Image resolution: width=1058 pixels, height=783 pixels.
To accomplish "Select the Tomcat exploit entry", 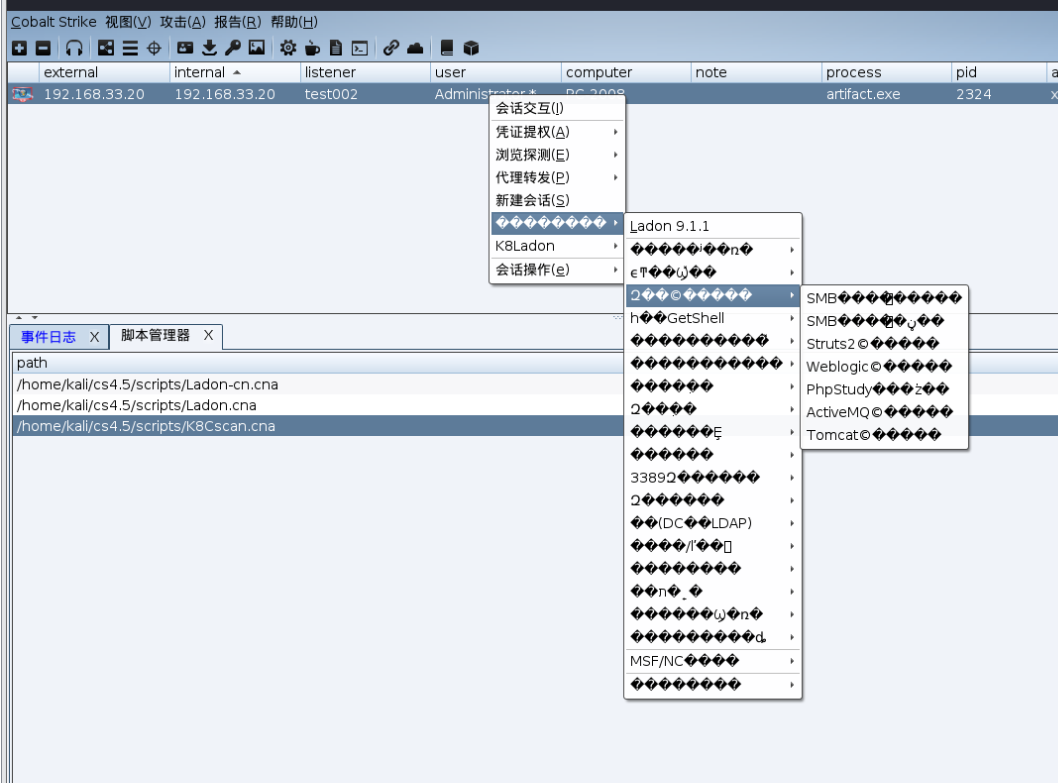I will 885,435.
